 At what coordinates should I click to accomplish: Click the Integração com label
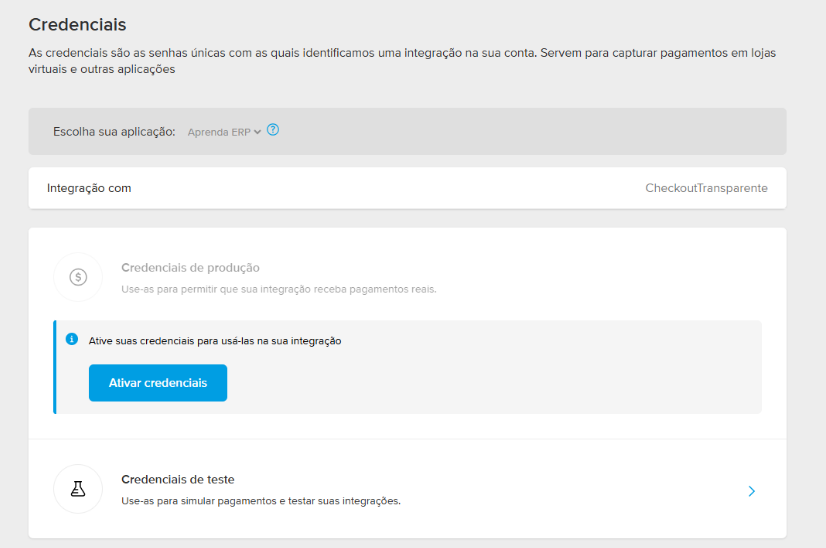[89, 188]
